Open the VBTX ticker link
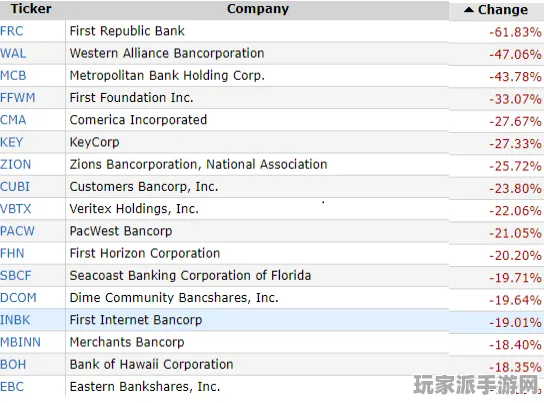The height and width of the screenshot is (403, 544). 16,209
